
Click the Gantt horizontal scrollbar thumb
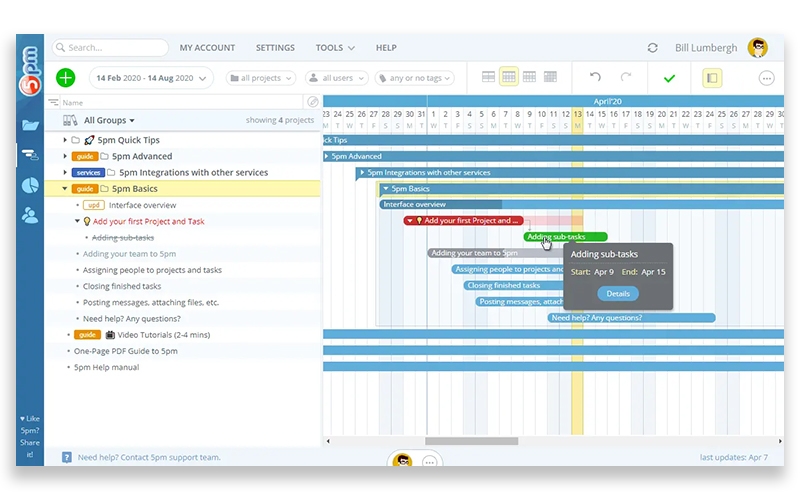471,441
